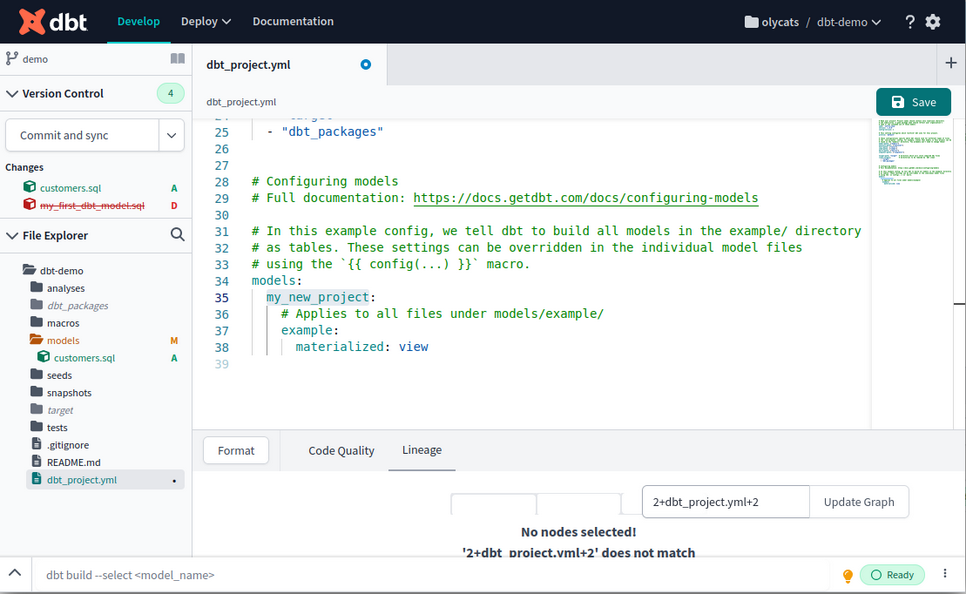Click the code minimap preview
The image size is (966, 595).
pyautogui.click(x=914, y=152)
